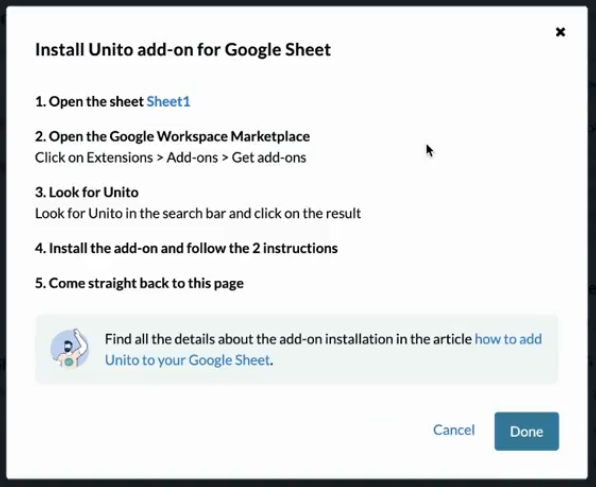Viewport: 596px width, 487px height.
Task: Click the 'Install the add-on' step four
Action: click(x=186, y=248)
